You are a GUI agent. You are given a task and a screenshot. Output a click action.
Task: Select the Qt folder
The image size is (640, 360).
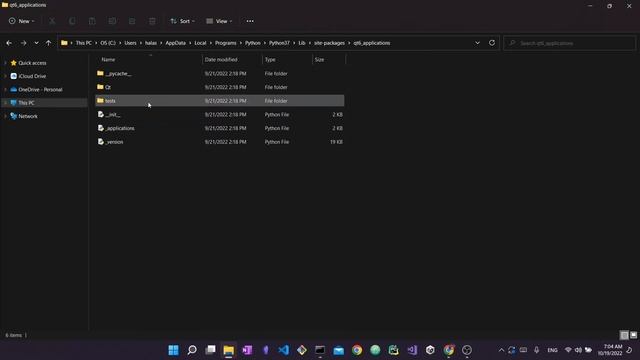click(220, 87)
